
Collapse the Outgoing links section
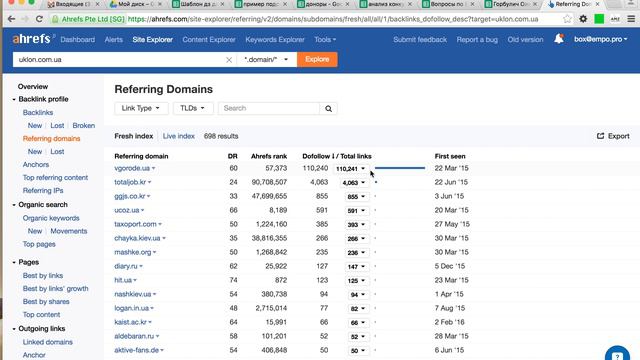click(14, 329)
